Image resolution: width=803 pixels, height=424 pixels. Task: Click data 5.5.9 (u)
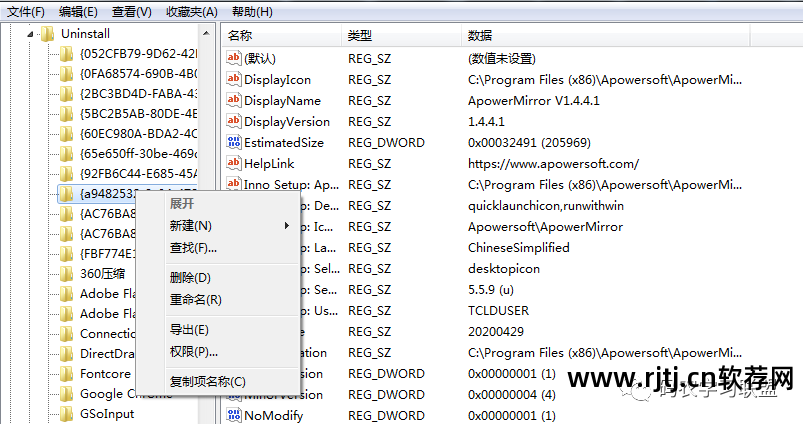pyautogui.click(x=491, y=290)
